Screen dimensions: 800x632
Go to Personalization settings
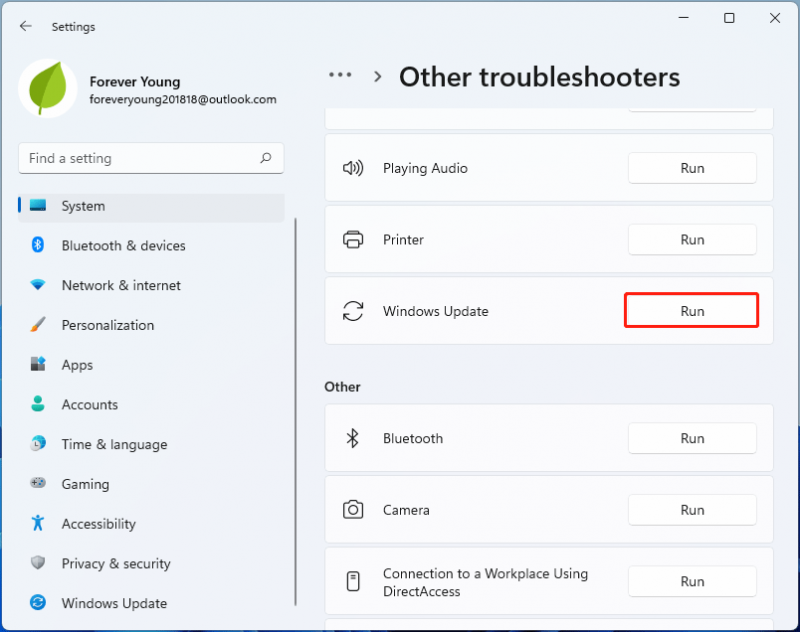click(x=151, y=325)
